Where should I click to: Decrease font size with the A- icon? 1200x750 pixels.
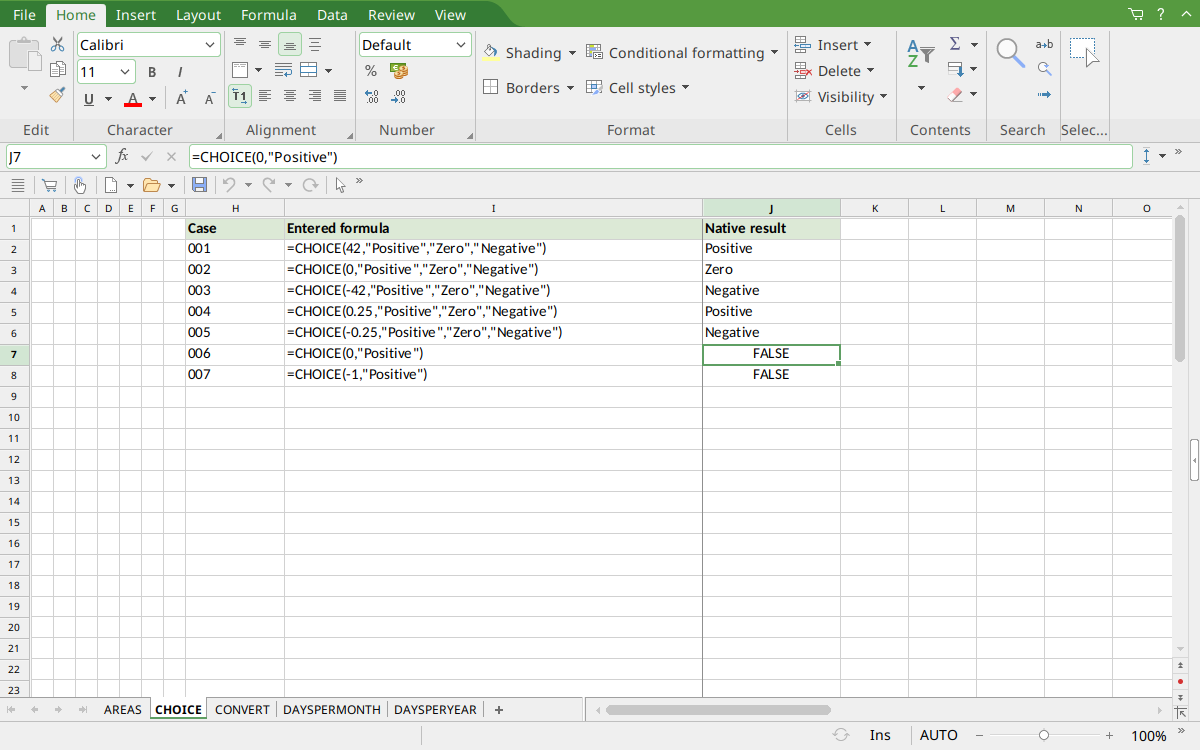coord(210,98)
